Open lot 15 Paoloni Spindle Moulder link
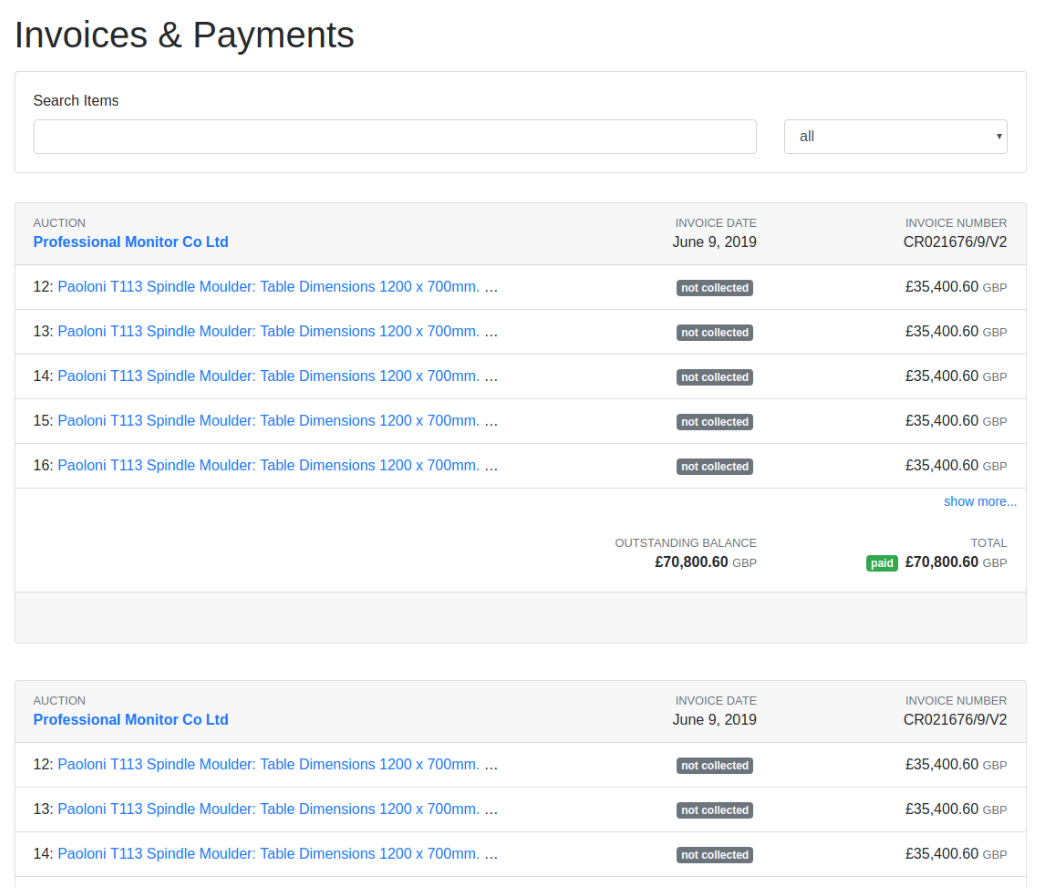Image resolution: width=1042 pixels, height=894 pixels. [268, 420]
